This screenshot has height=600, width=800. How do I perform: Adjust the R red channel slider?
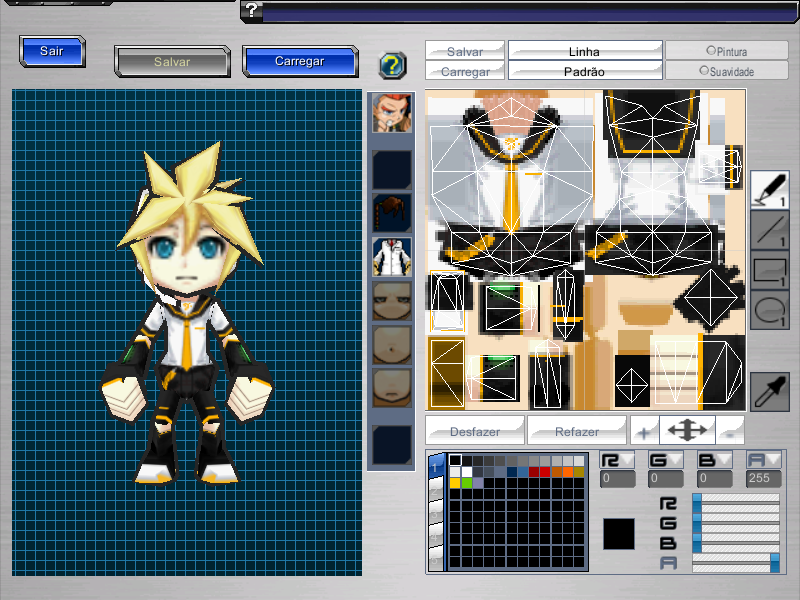coord(736,503)
